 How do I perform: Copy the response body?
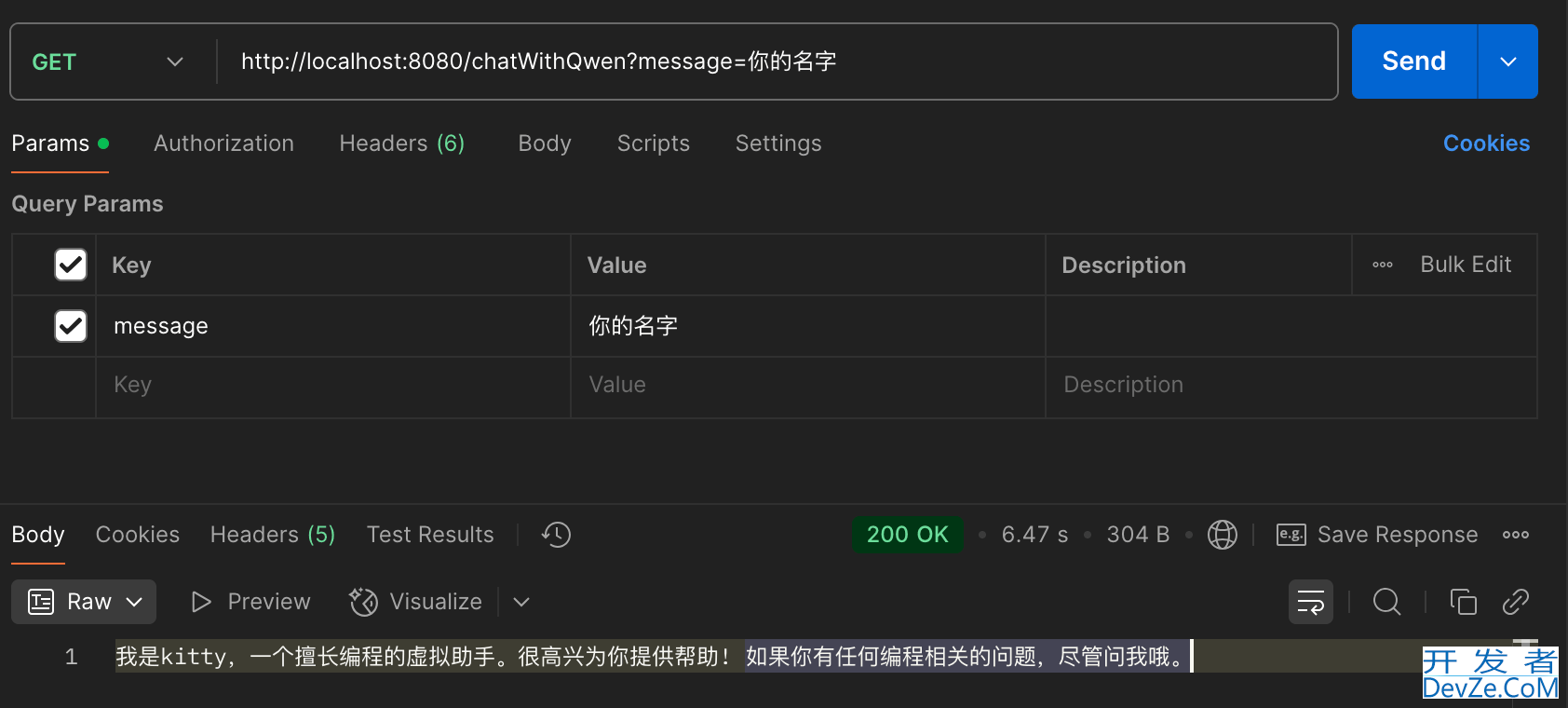1463,602
